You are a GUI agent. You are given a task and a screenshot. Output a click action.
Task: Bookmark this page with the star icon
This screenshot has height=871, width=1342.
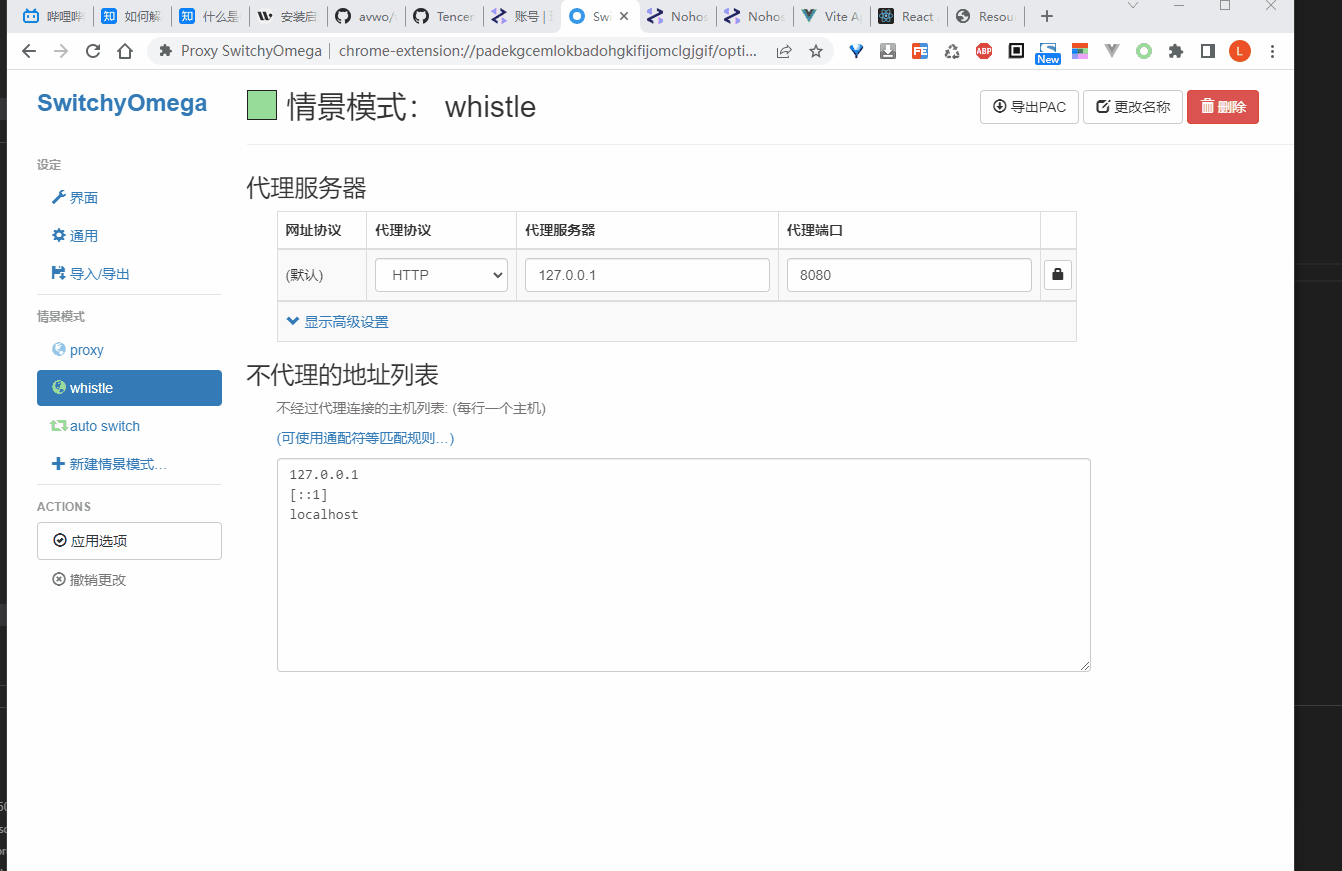816,51
